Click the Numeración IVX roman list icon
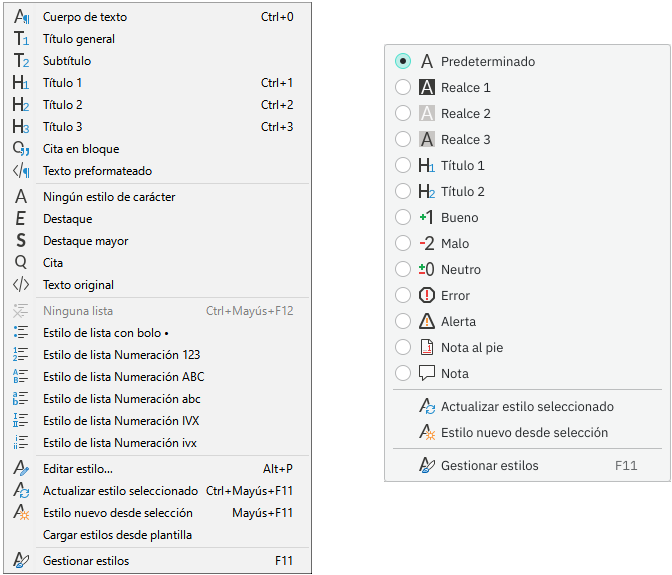The height and width of the screenshot is (575, 672). [x=21, y=421]
